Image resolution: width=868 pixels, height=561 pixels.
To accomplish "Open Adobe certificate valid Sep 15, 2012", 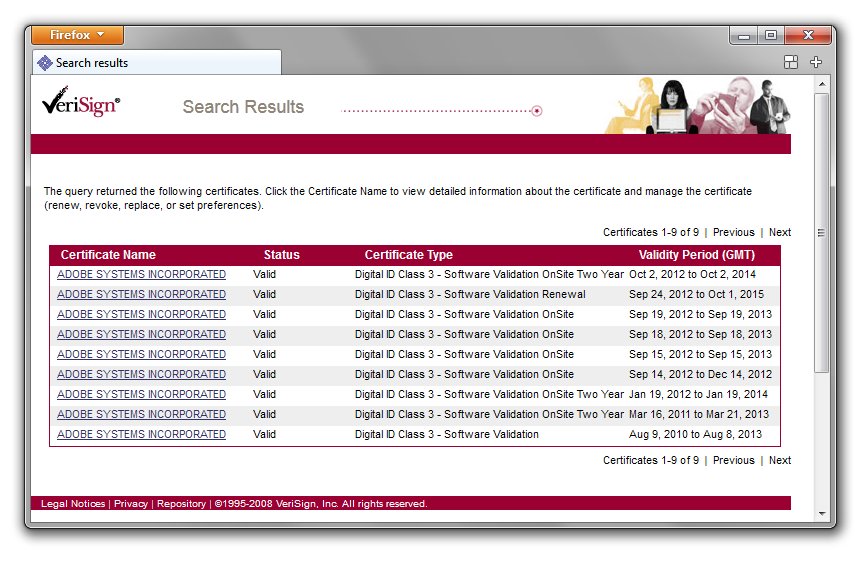I will pos(141,354).
